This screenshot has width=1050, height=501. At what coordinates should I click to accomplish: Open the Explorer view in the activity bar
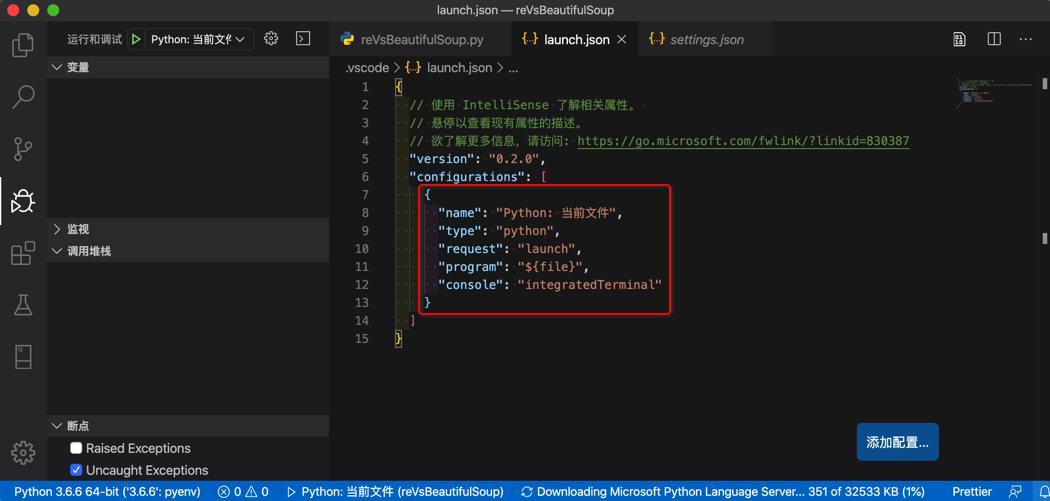23,45
